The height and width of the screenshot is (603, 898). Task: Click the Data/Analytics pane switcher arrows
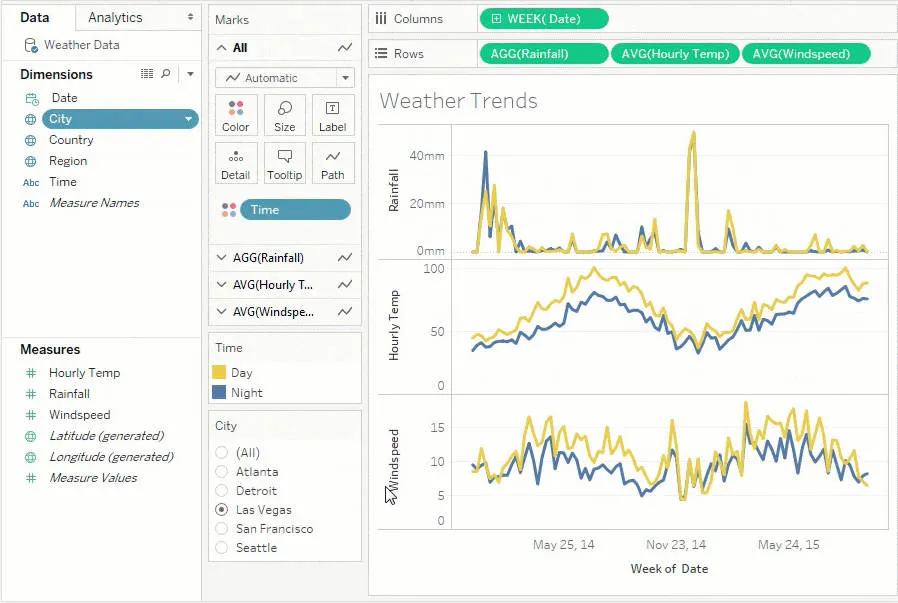190,18
